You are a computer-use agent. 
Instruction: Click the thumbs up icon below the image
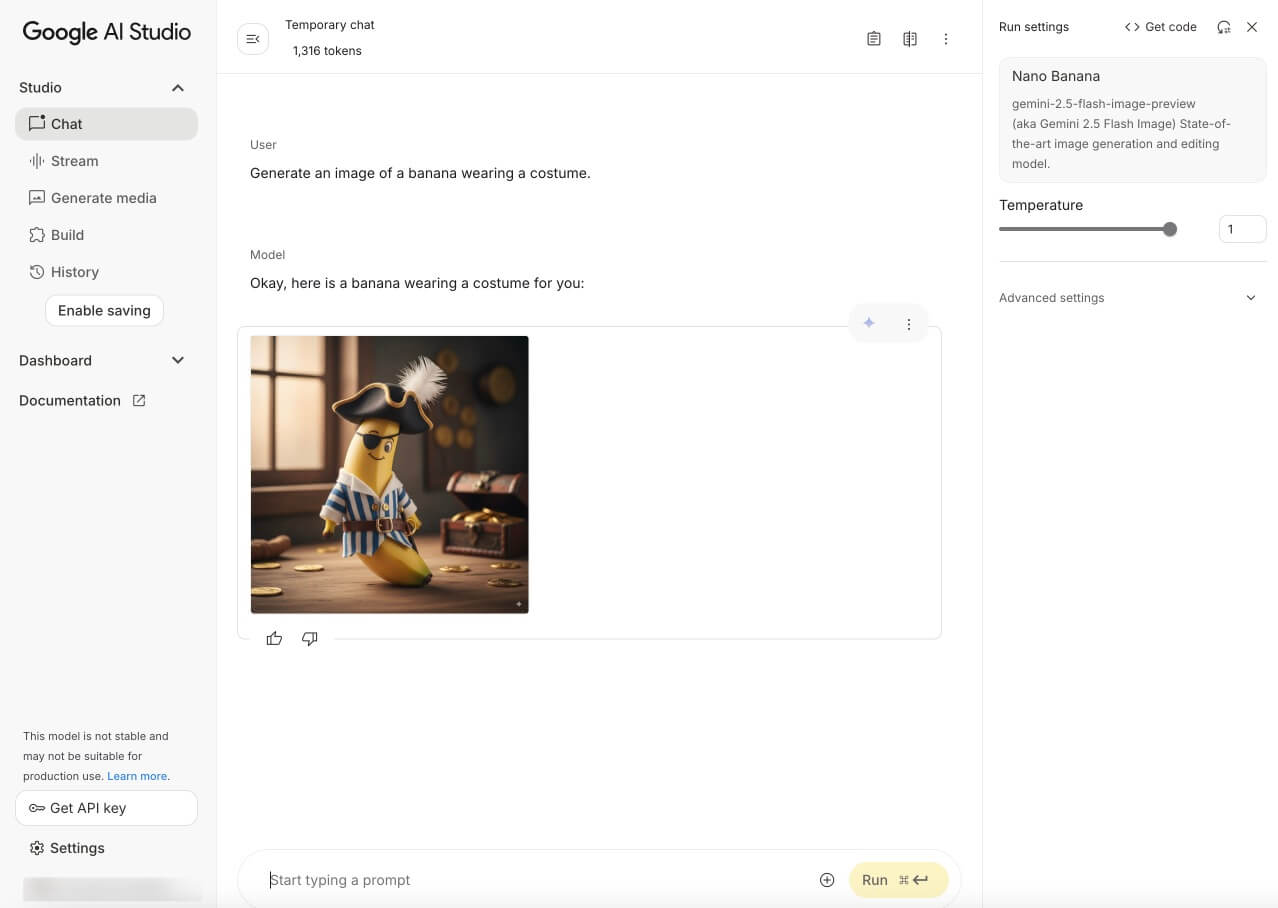274,638
